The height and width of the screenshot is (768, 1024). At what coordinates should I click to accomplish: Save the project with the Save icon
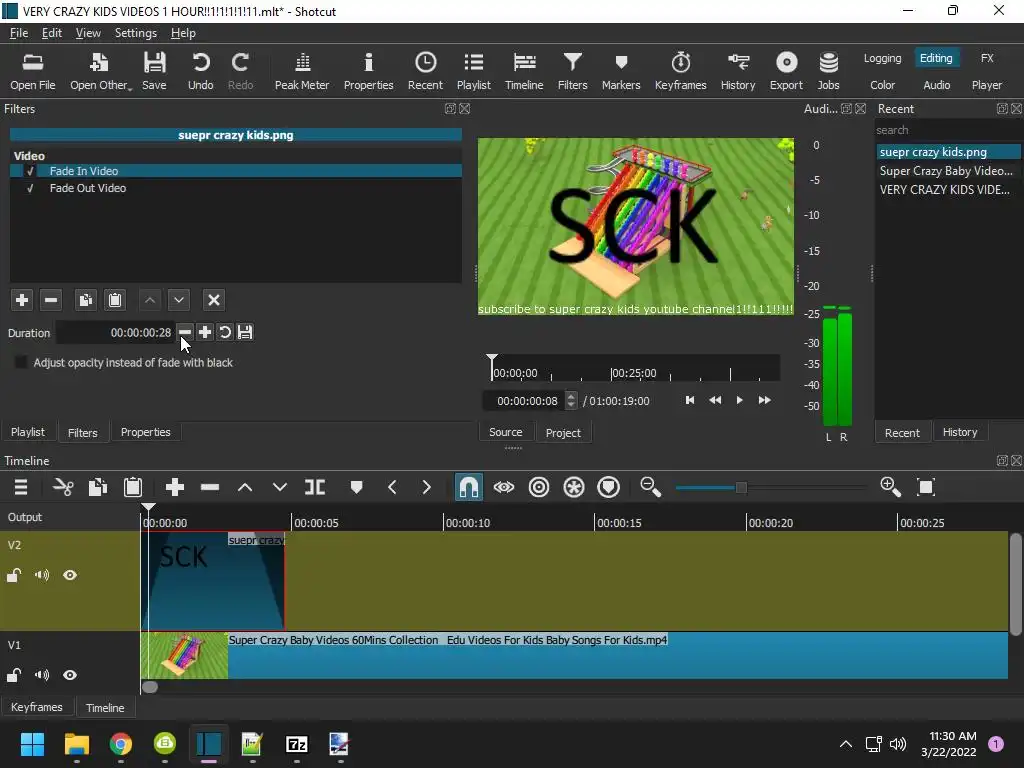[x=154, y=71]
